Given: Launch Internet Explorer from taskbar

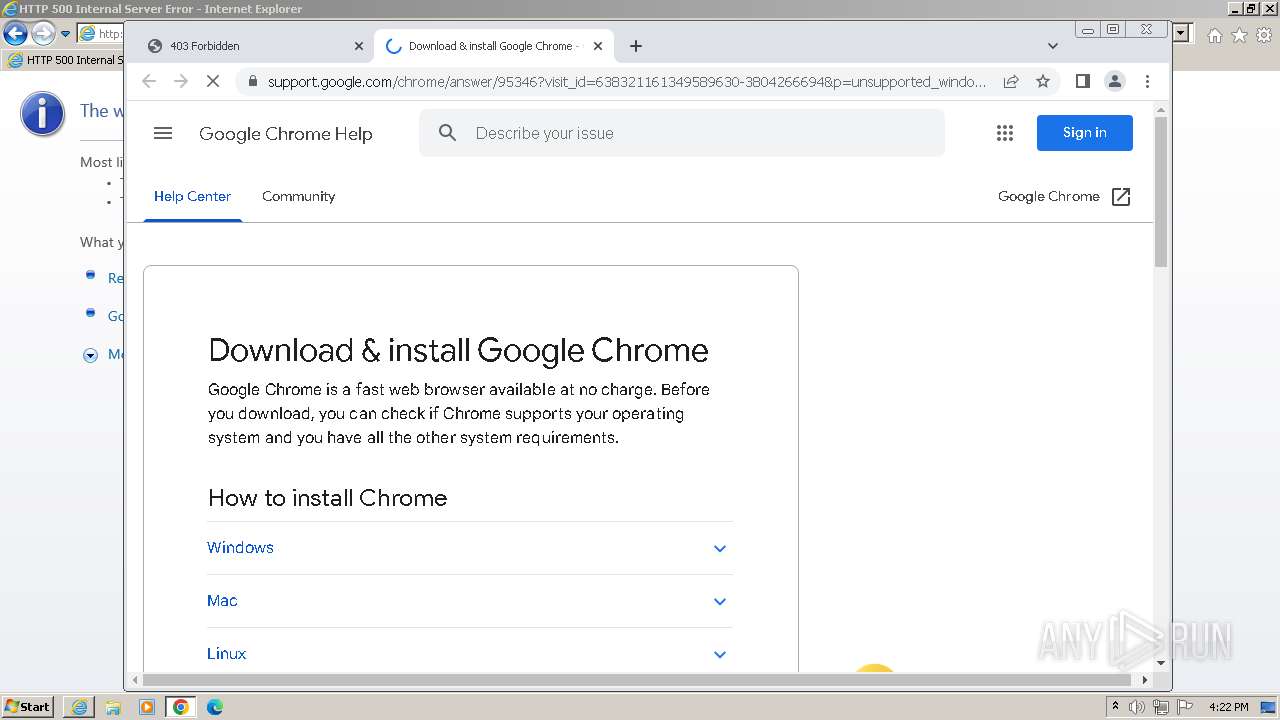Looking at the screenshot, I should pos(79,707).
